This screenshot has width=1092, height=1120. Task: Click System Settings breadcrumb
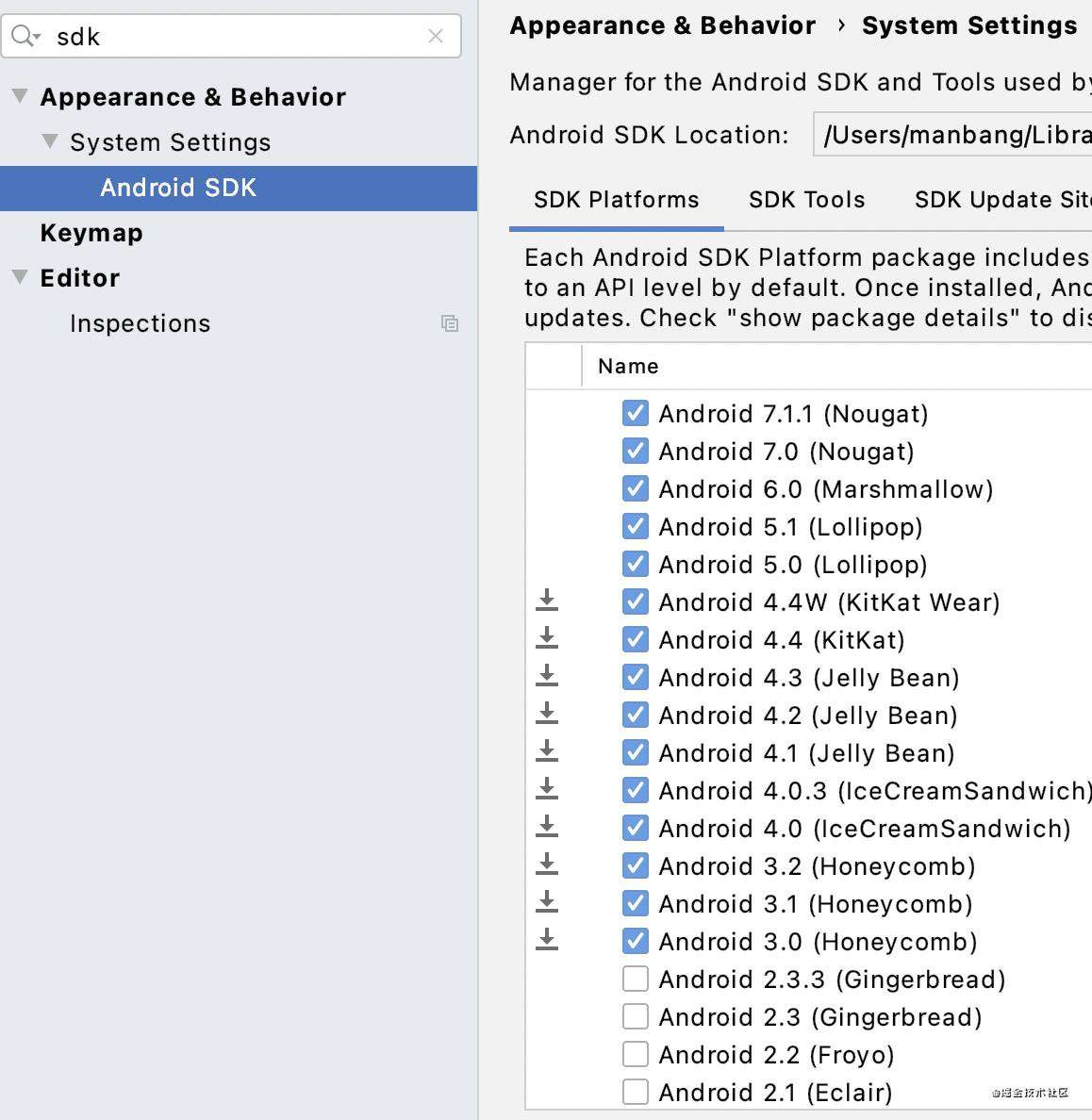(969, 25)
